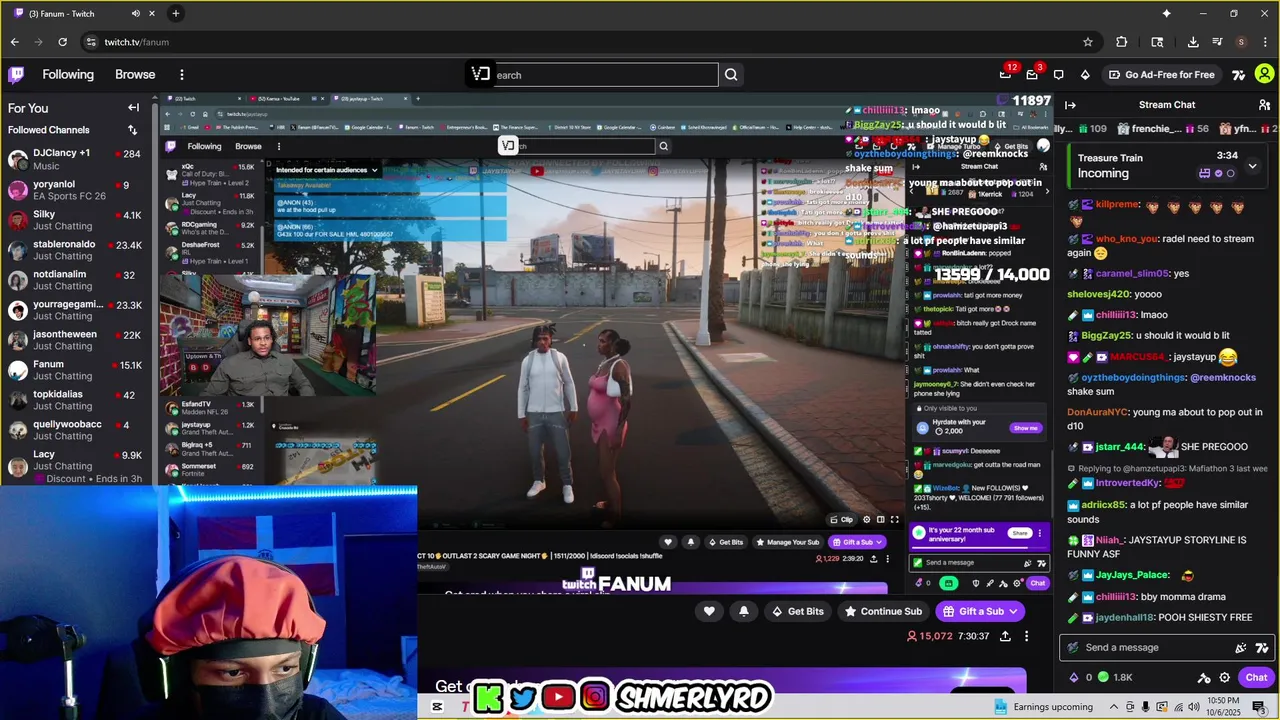The height and width of the screenshot is (720, 1280).
Task: Open 7TV emote menu in chat input
Action: [x=1262, y=647]
